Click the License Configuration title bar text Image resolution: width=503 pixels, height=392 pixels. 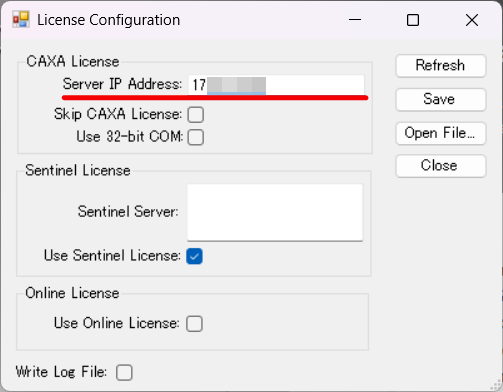(x=108, y=20)
